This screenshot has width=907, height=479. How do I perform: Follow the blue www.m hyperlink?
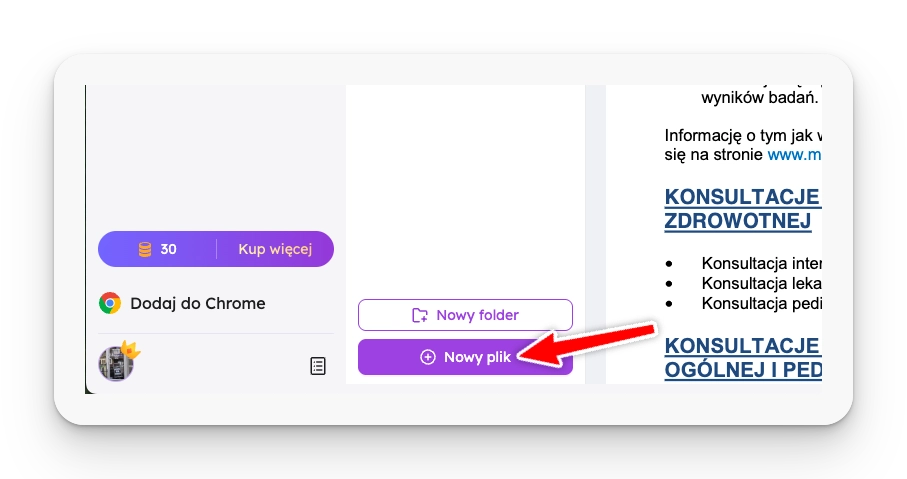coord(794,155)
